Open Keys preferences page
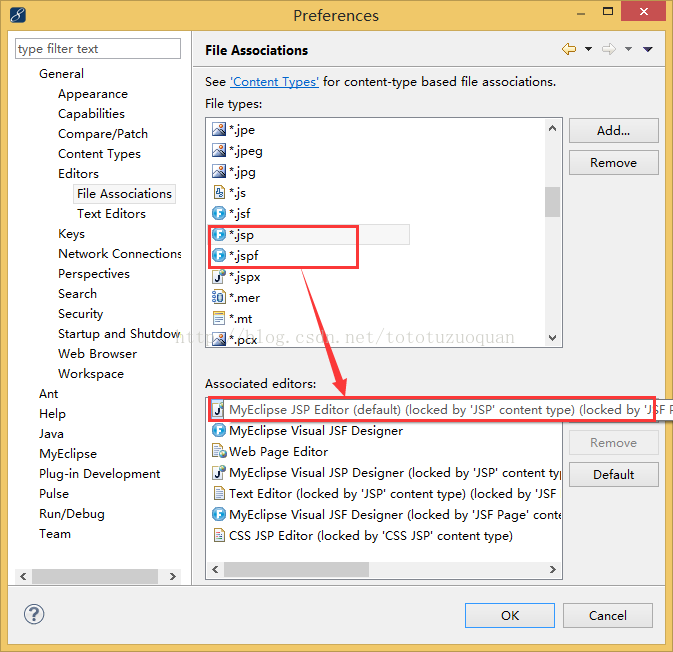 [71, 234]
